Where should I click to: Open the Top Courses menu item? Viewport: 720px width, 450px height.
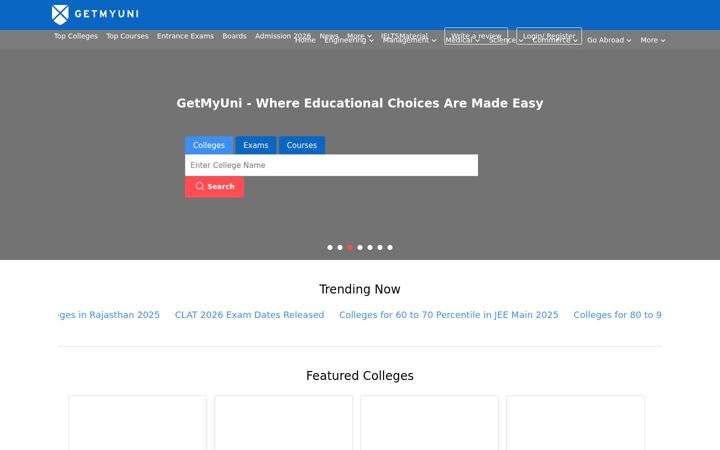pyautogui.click(x=127, y=36)
